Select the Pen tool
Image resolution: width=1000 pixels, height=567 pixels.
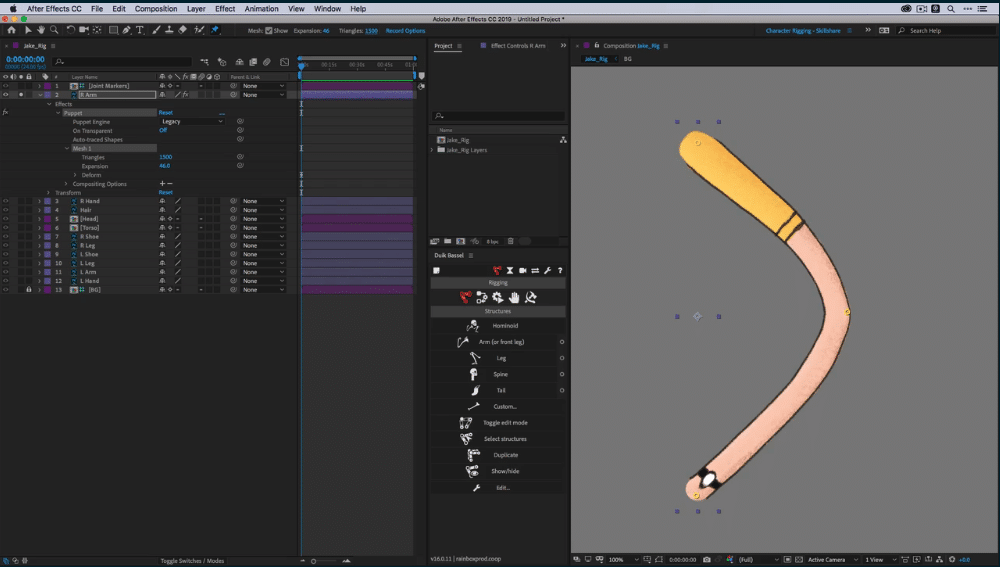[127, 30]
